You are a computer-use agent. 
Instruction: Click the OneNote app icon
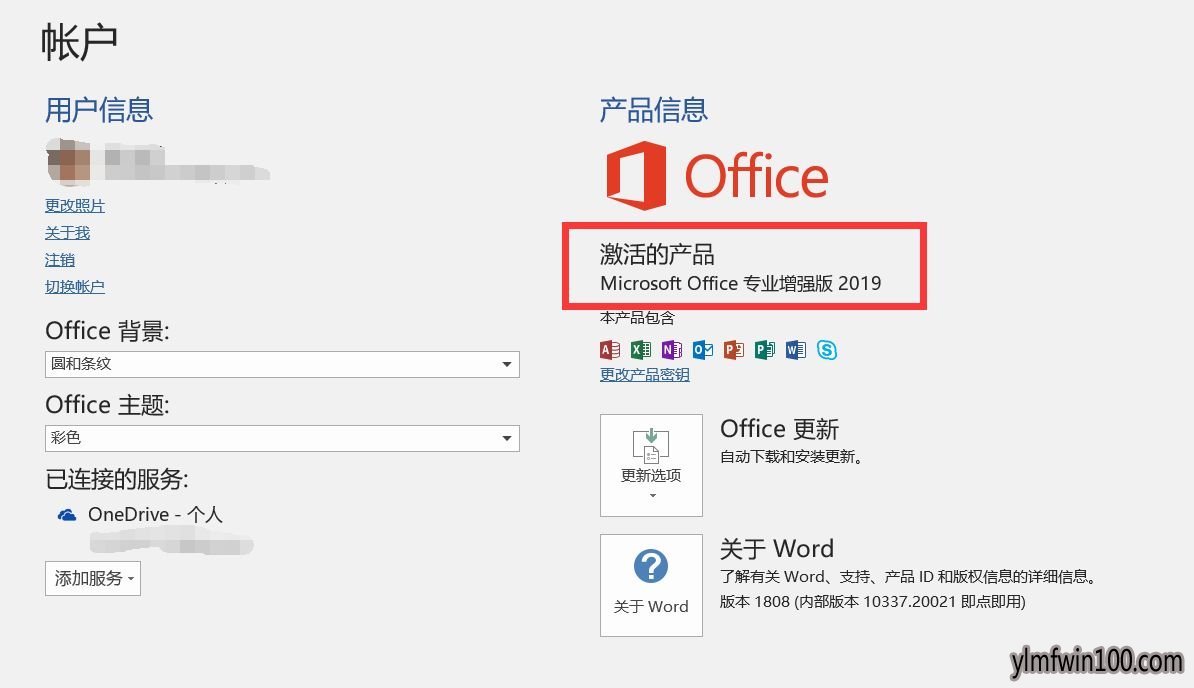click(672, 349)
